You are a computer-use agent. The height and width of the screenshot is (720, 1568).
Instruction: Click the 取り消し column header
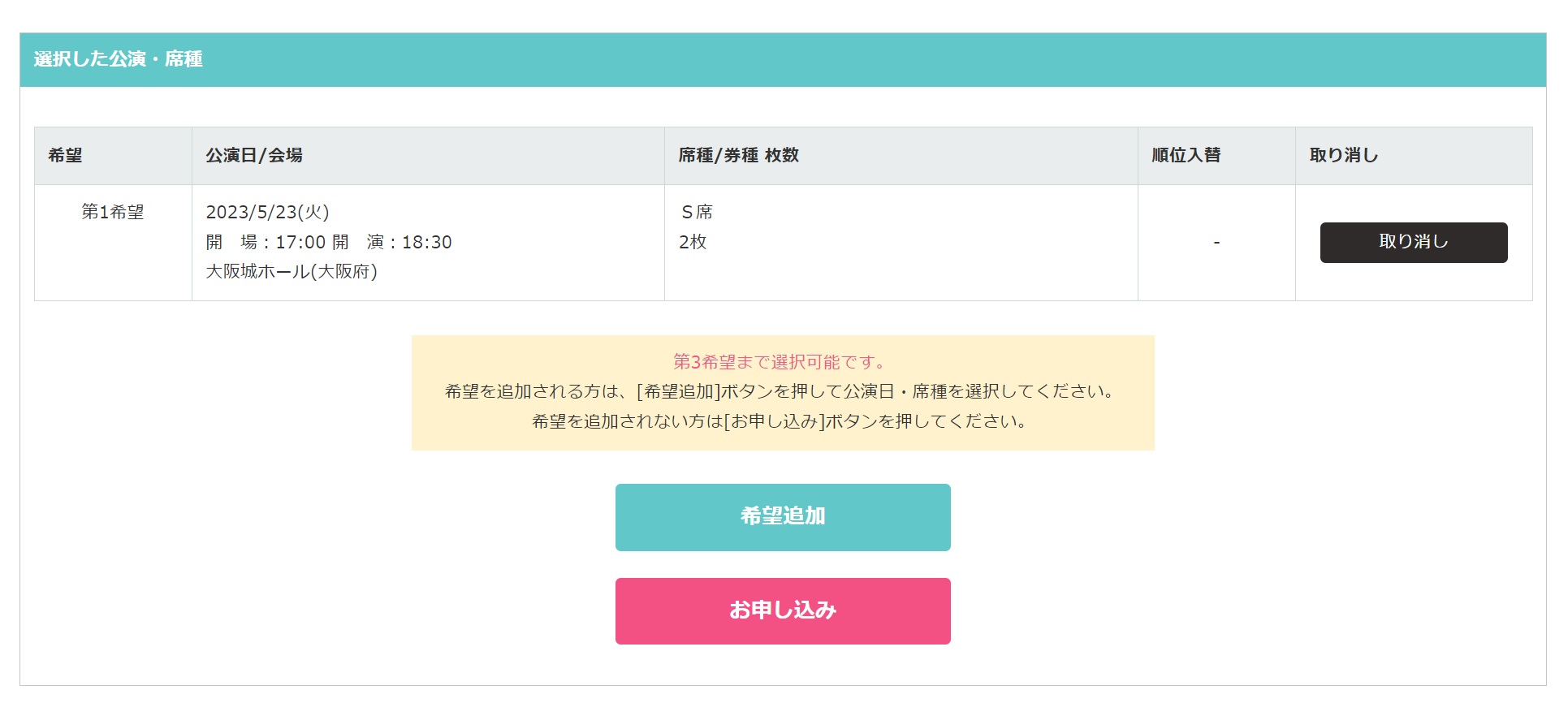[x=1343, y=155]
